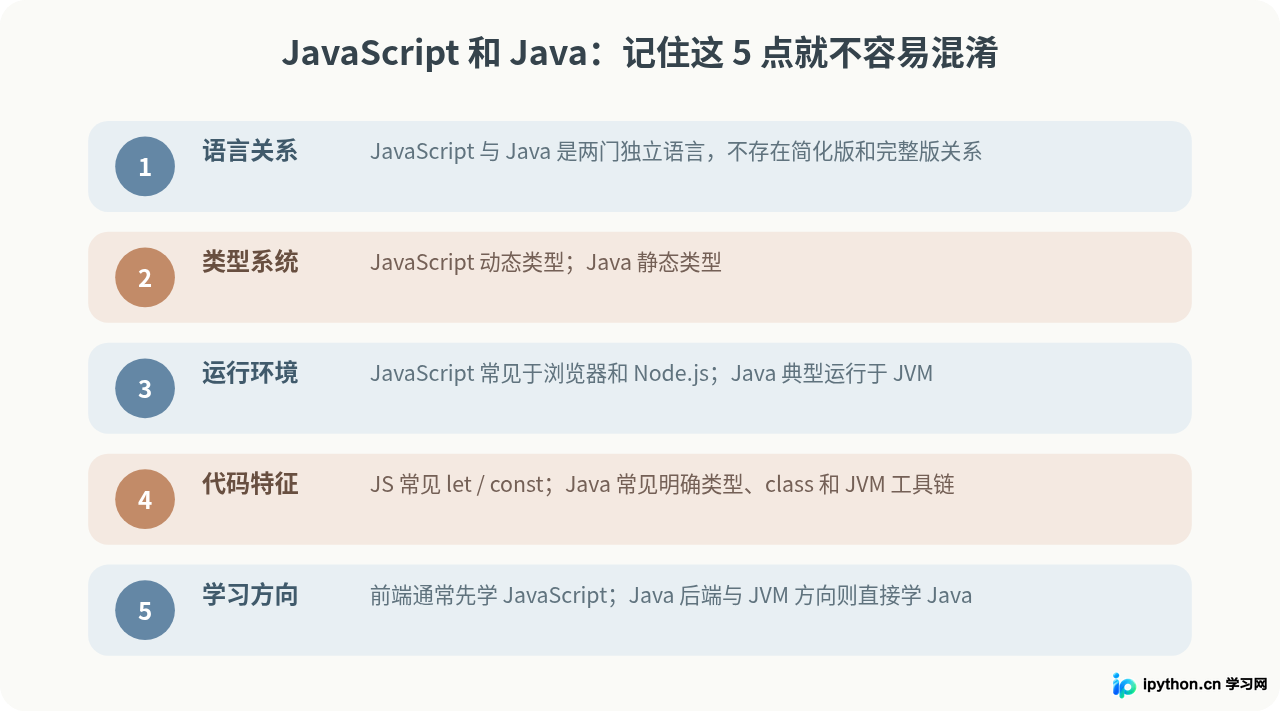This screenshot has width=1280, height=712.
Task: Click the "运行环境" heading
Action: click(250, 373)
